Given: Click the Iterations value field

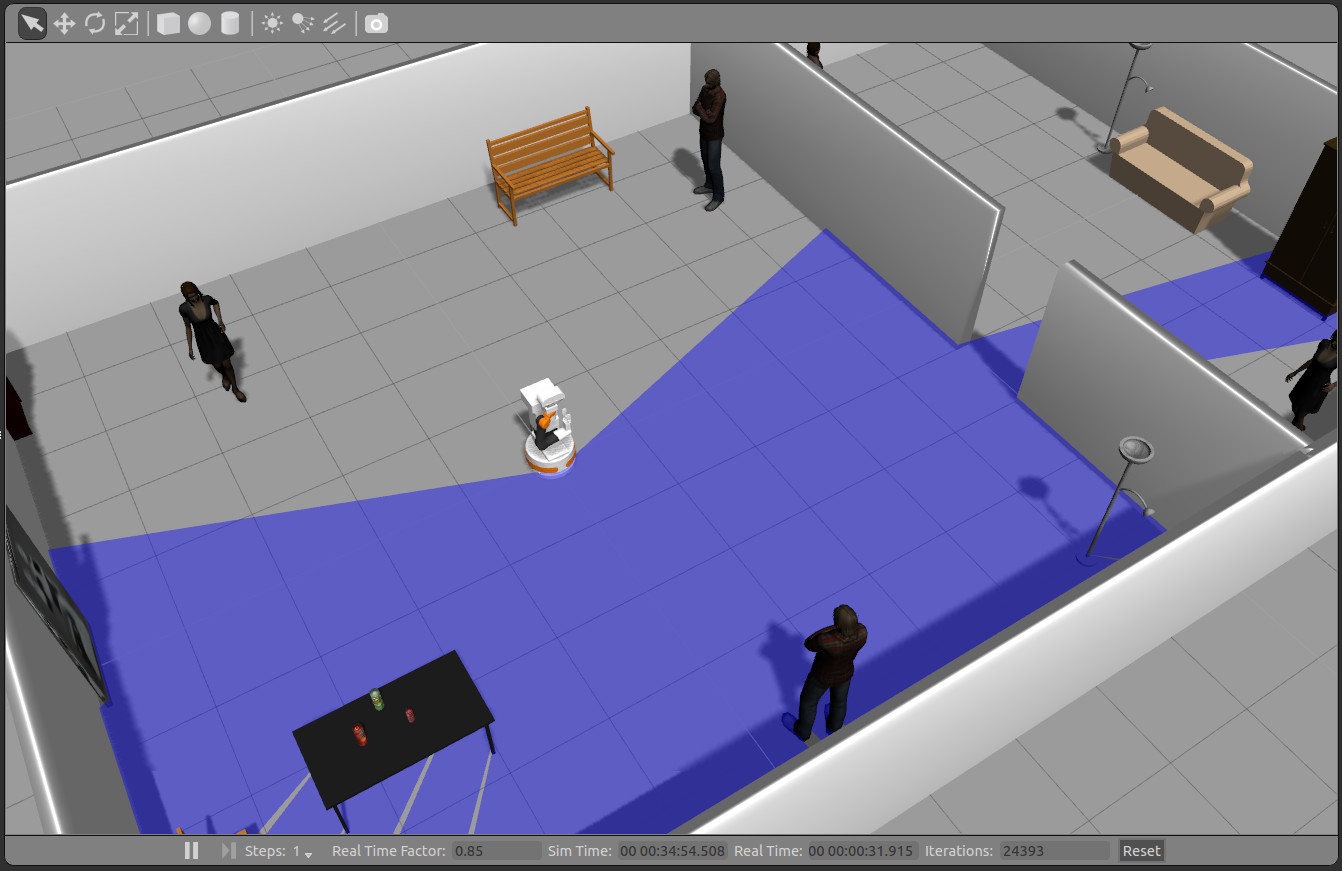Looking at the screenshot, I should click(1053, 851).
